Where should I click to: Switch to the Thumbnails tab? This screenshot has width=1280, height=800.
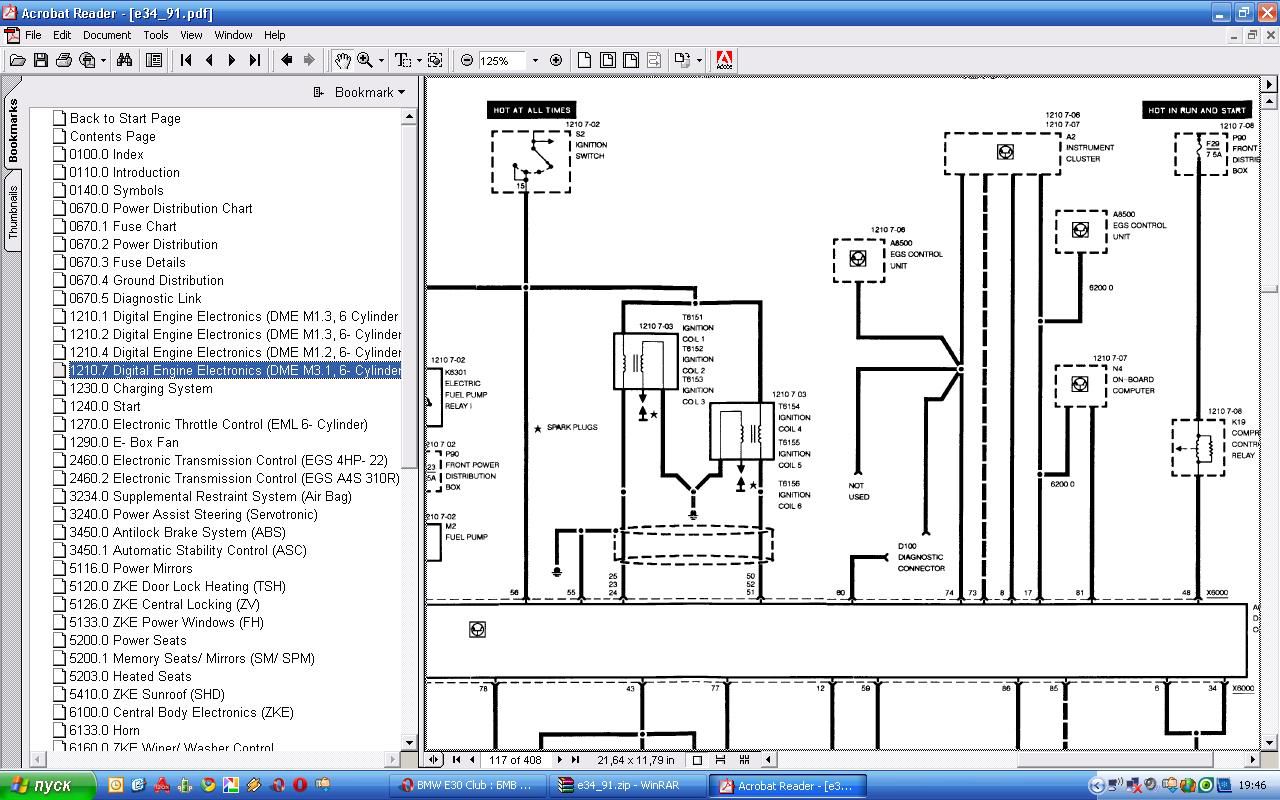point(13,211)
